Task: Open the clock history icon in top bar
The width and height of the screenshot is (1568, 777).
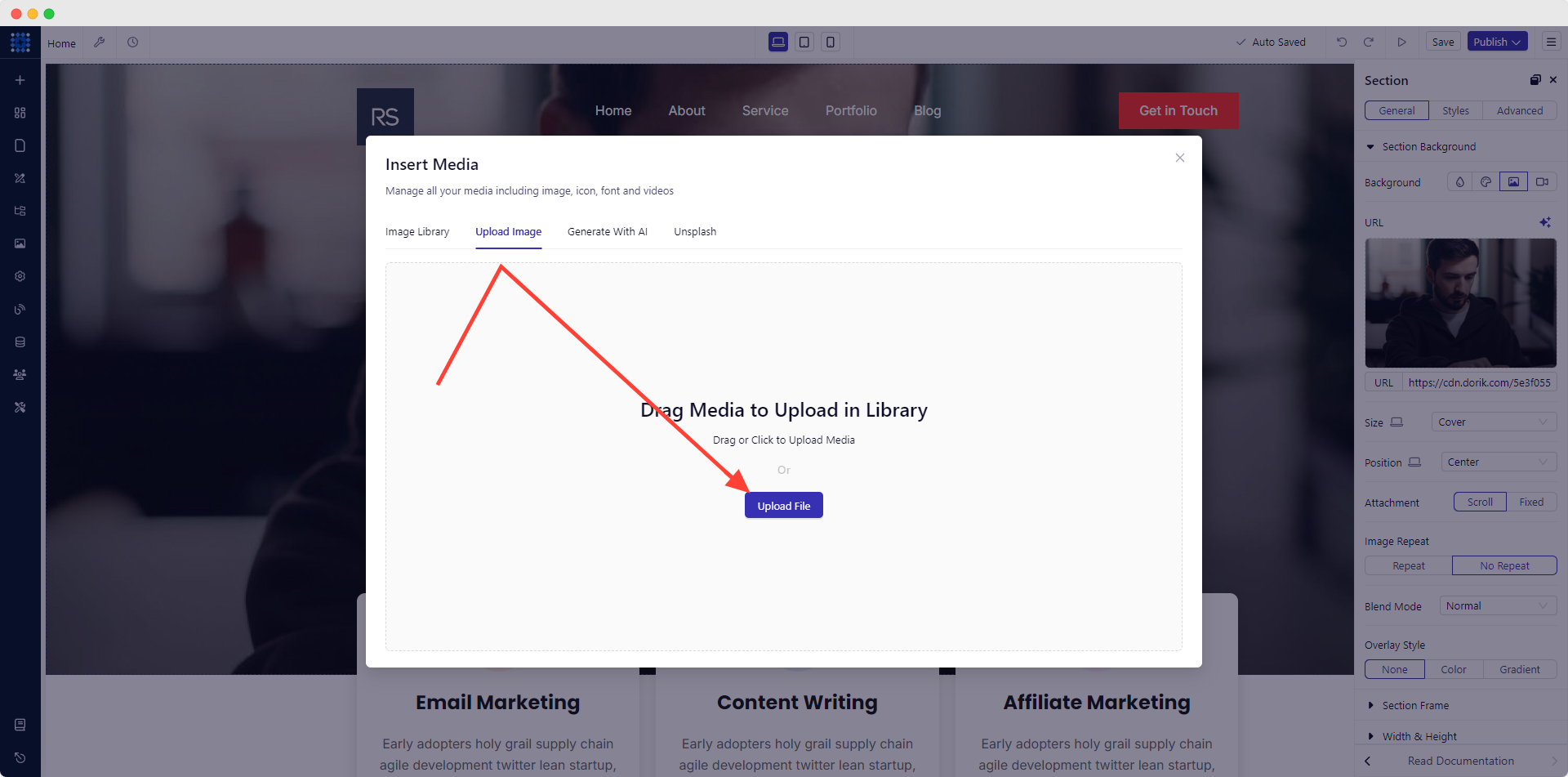Action: coord(132,42)
